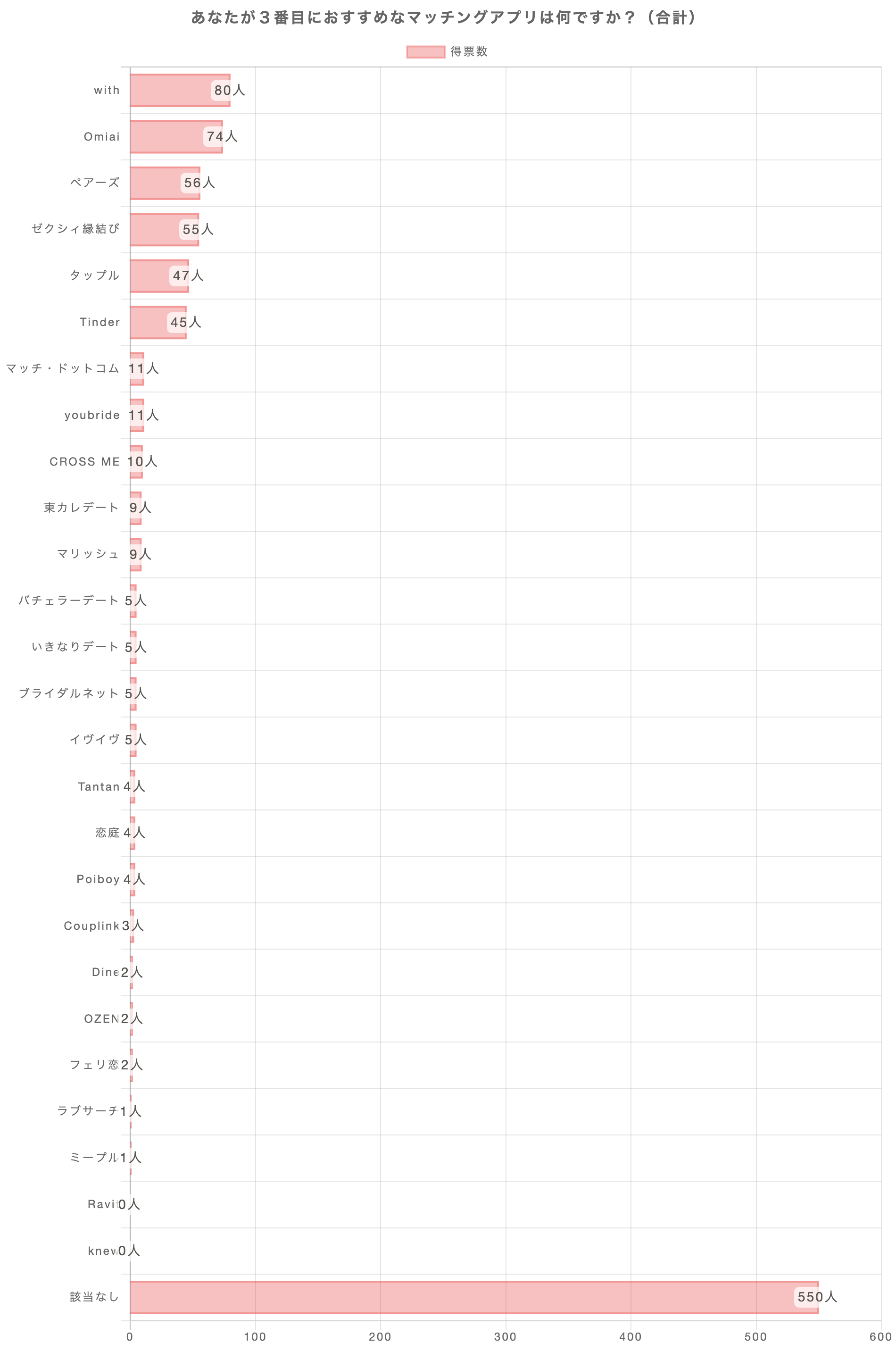896x1368 pixels.
Task: Click the 東カレデート category label
Action: pyautogui.click(x=81, y=508)
